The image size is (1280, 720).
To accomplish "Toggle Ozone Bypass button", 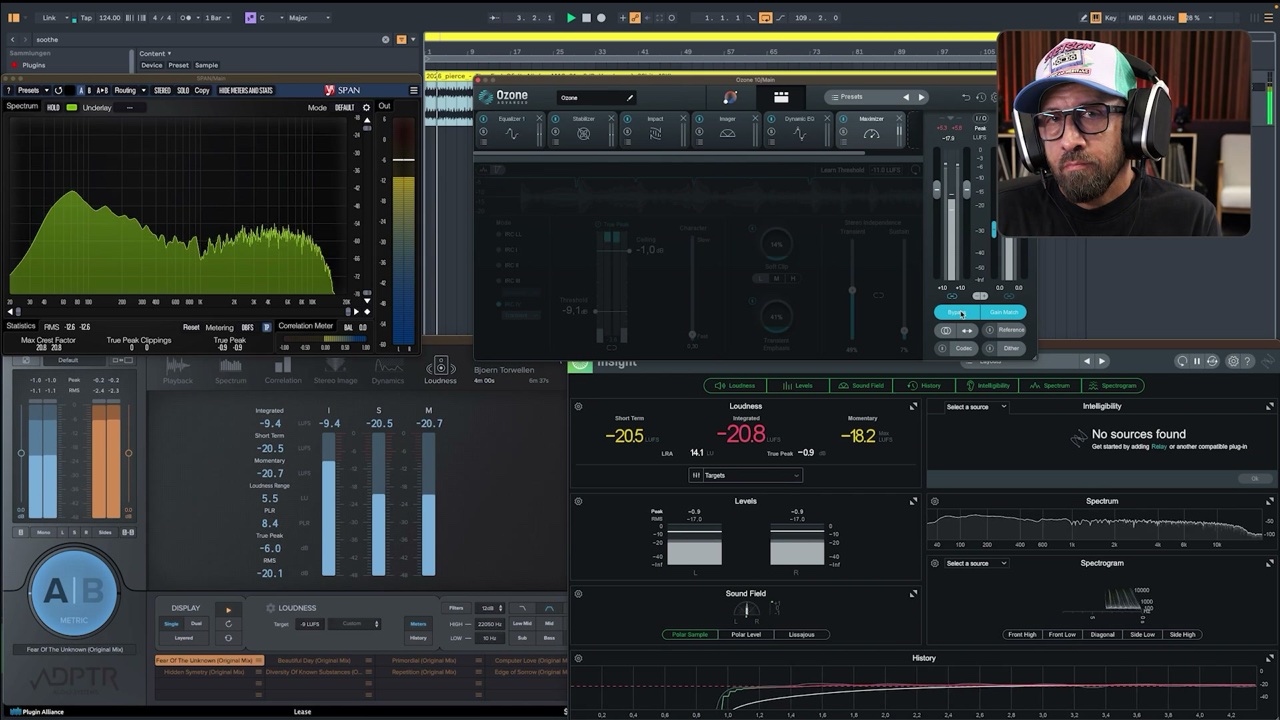I will click(957, 312).
